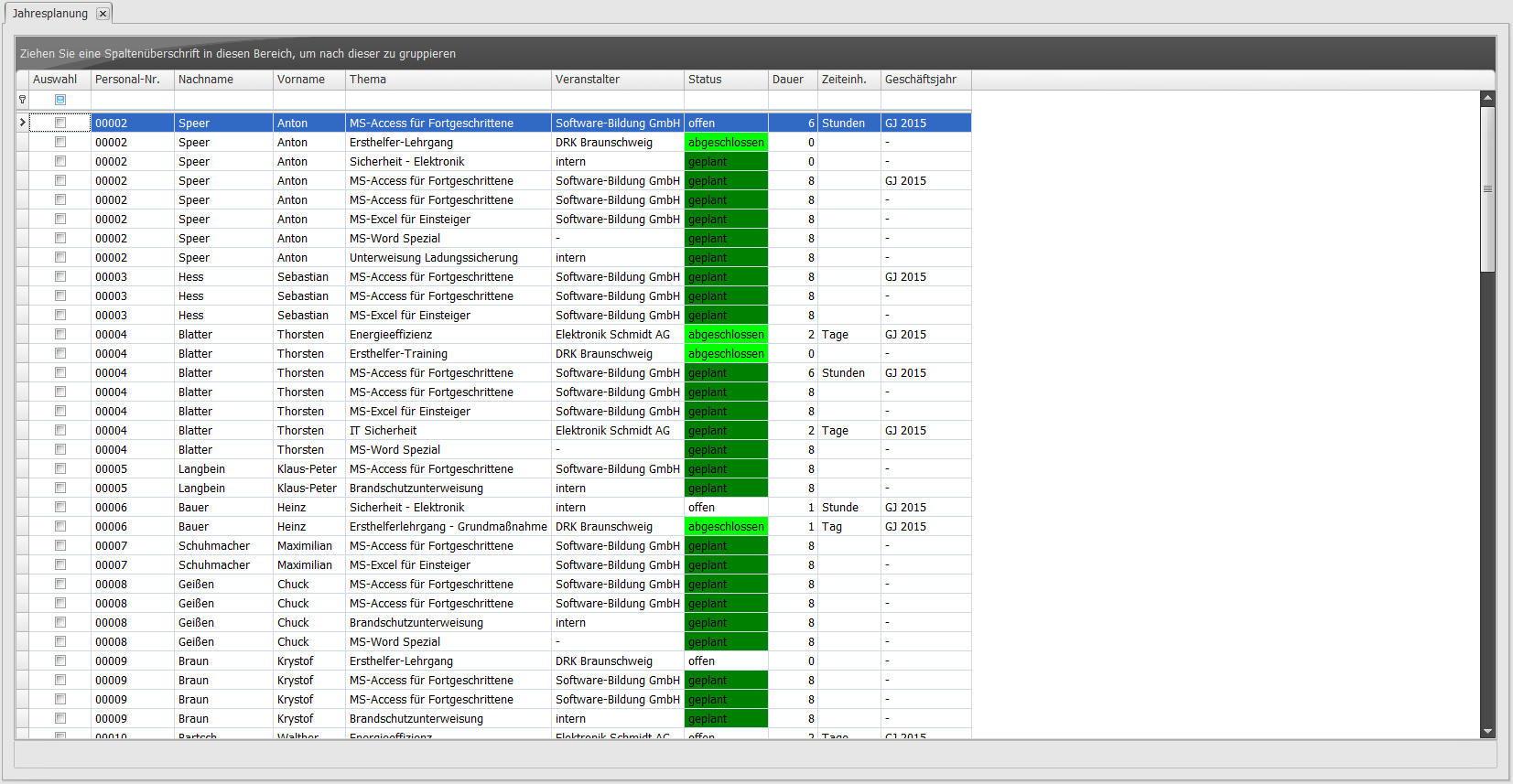Click the scrollbar down arrow

point(1487,731)
